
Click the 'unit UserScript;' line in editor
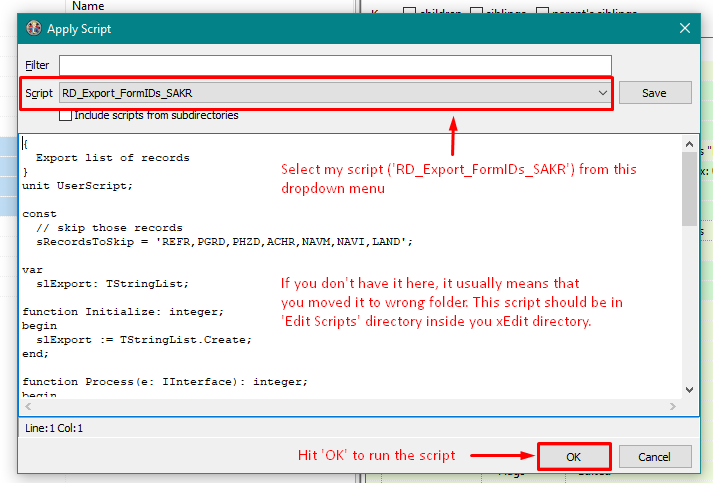[x=77, y=186]
